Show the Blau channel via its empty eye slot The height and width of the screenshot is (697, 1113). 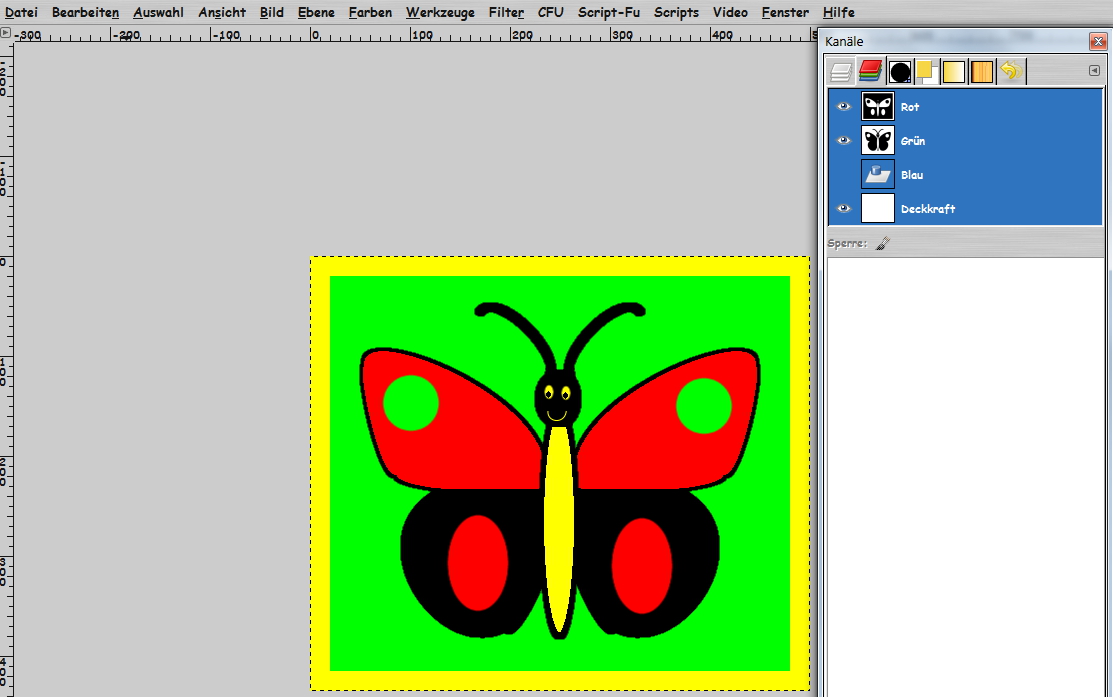tap(844, 175)
